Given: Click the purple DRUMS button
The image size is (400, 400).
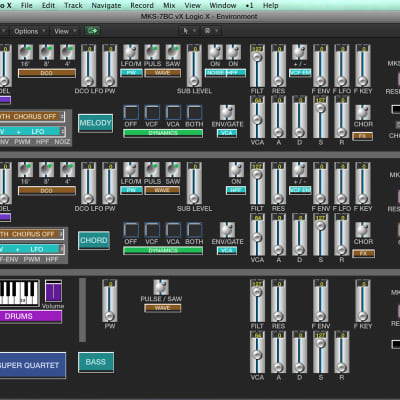Looking at the screenshot, I should point(31,316).
